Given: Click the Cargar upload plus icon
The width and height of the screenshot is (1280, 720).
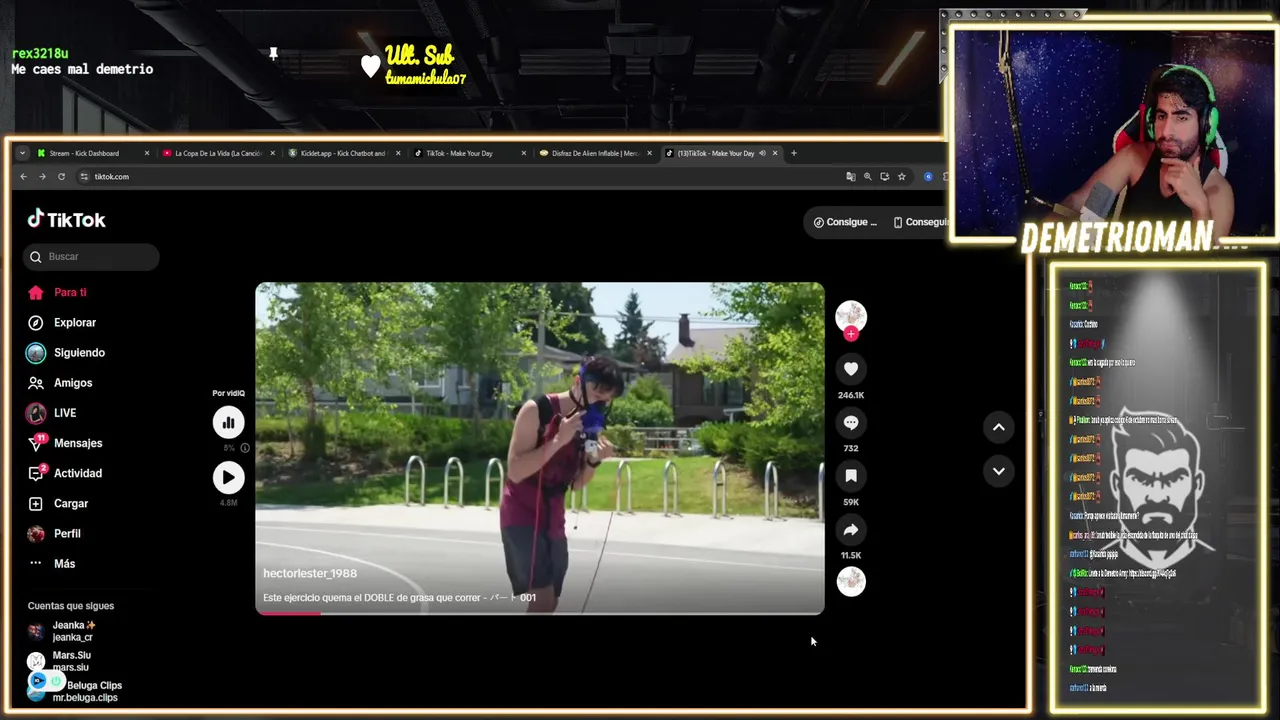Looking at the screenshot, I should (x=36, y=503).
